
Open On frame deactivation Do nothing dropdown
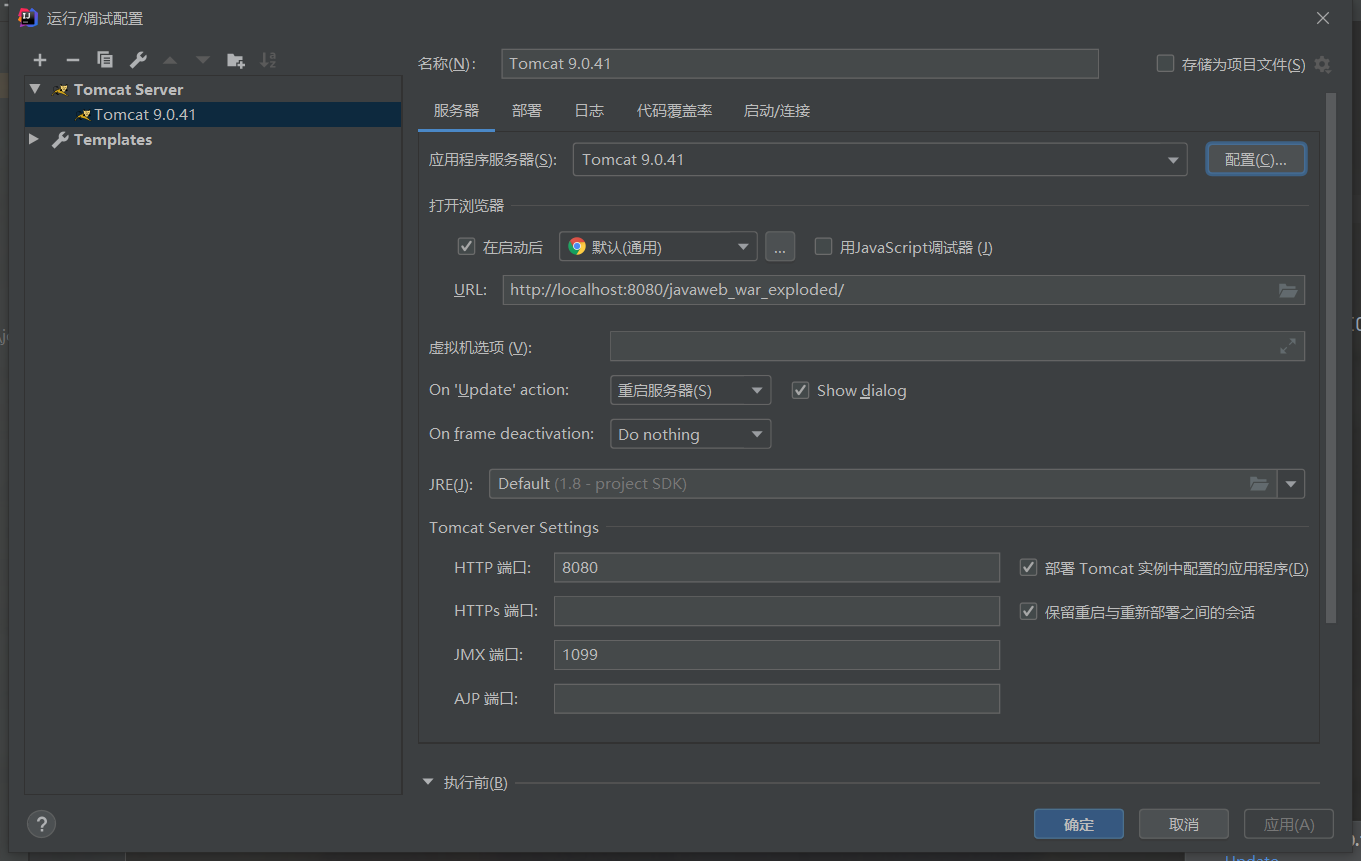point(690,434)
